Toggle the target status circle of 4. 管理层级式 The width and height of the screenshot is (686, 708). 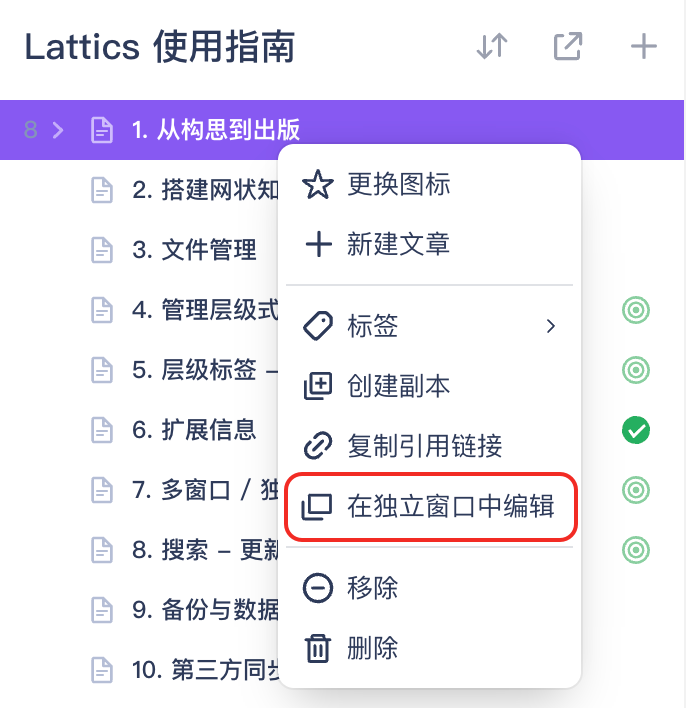[x=636, y=310]
